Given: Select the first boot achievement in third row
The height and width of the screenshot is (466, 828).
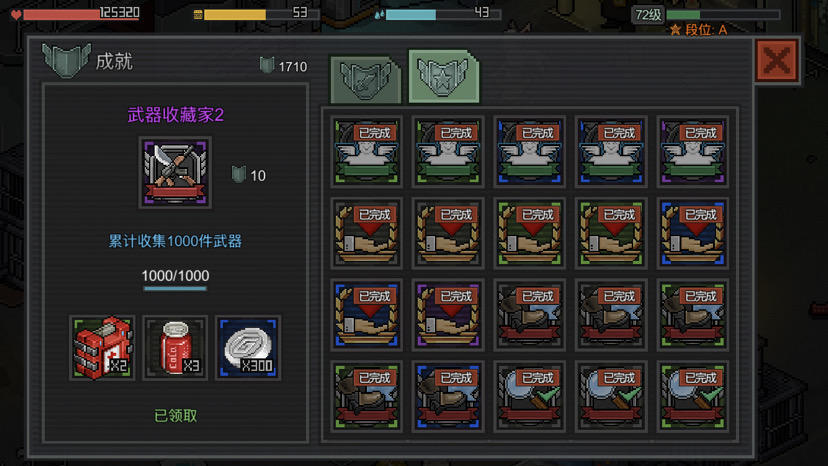Looking at the screenshot, I should pyautogui.click(x=530, y=315).
